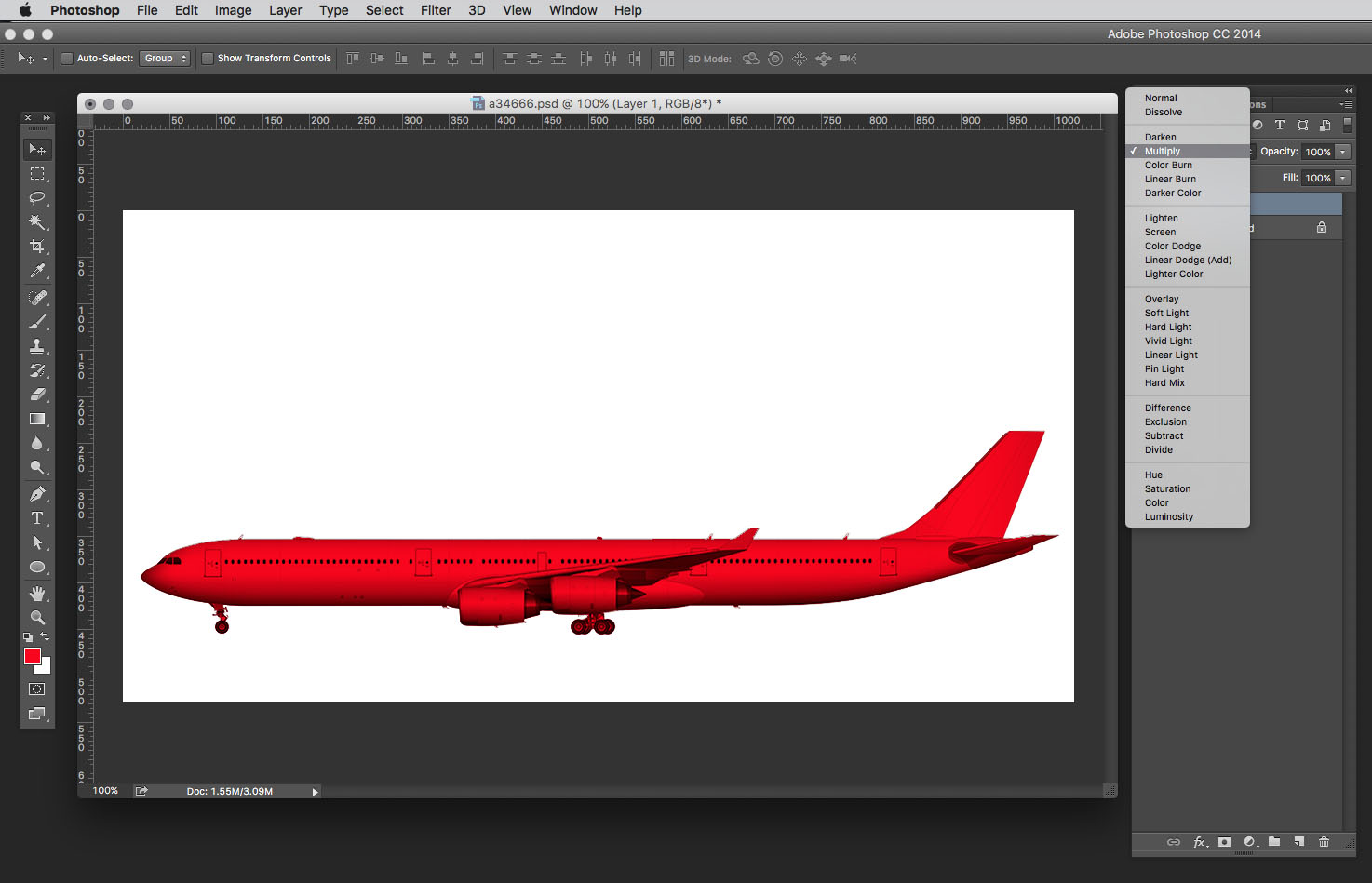Enable Show Transform Controls checkbox
Image resolution: width=1372 pixels, height=883 pixels.
point(208,59)
